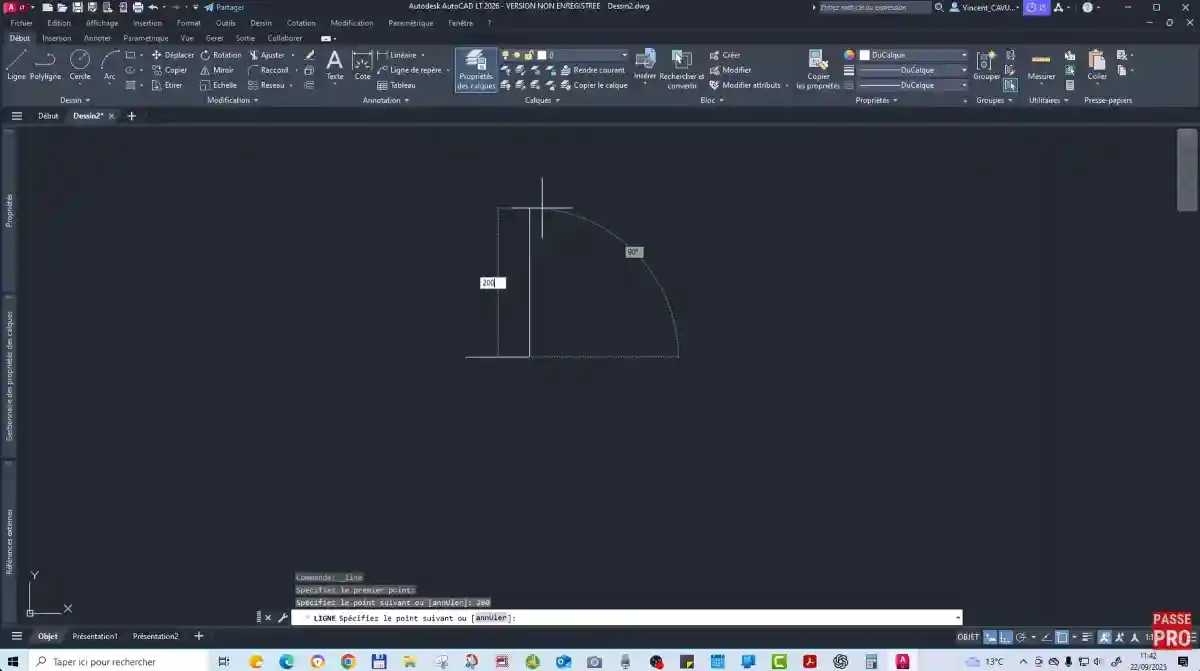Open the Texte annotation tool
The width and height of the screenshot is (1200, 671).
tap(335, 65)
